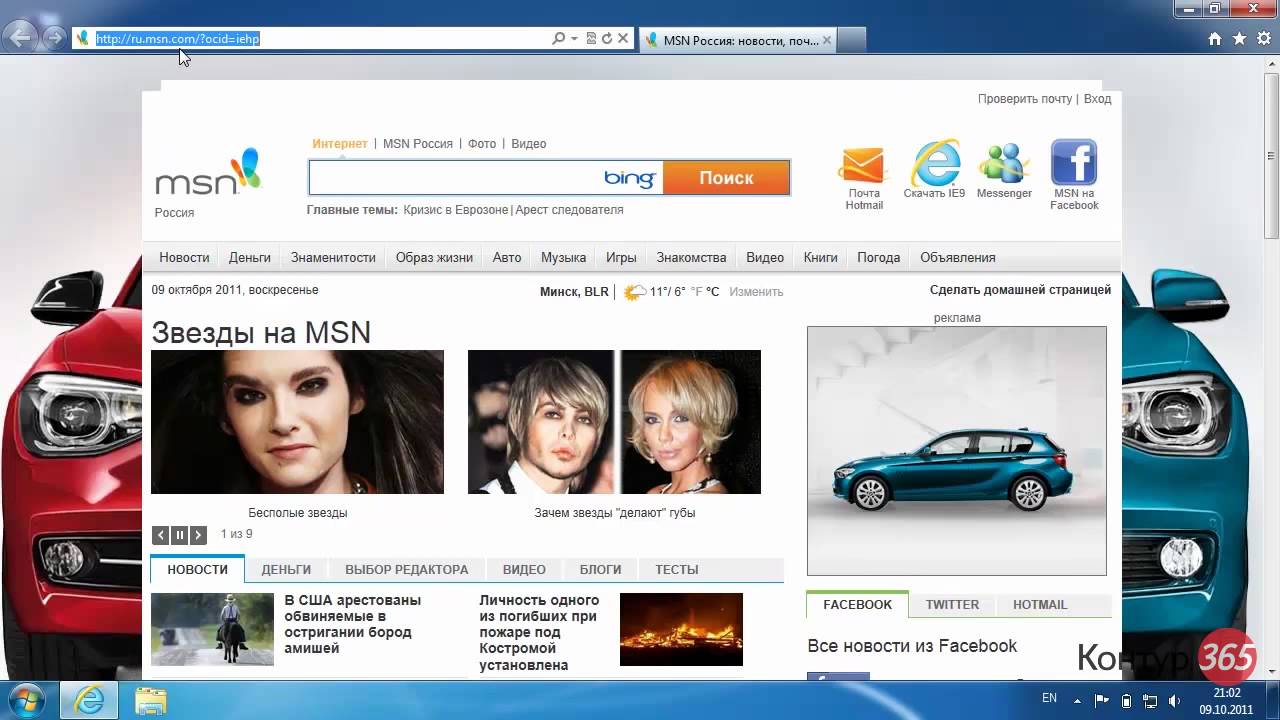
Task: Select the Фото search scope
Action: [x=482, y=144]
